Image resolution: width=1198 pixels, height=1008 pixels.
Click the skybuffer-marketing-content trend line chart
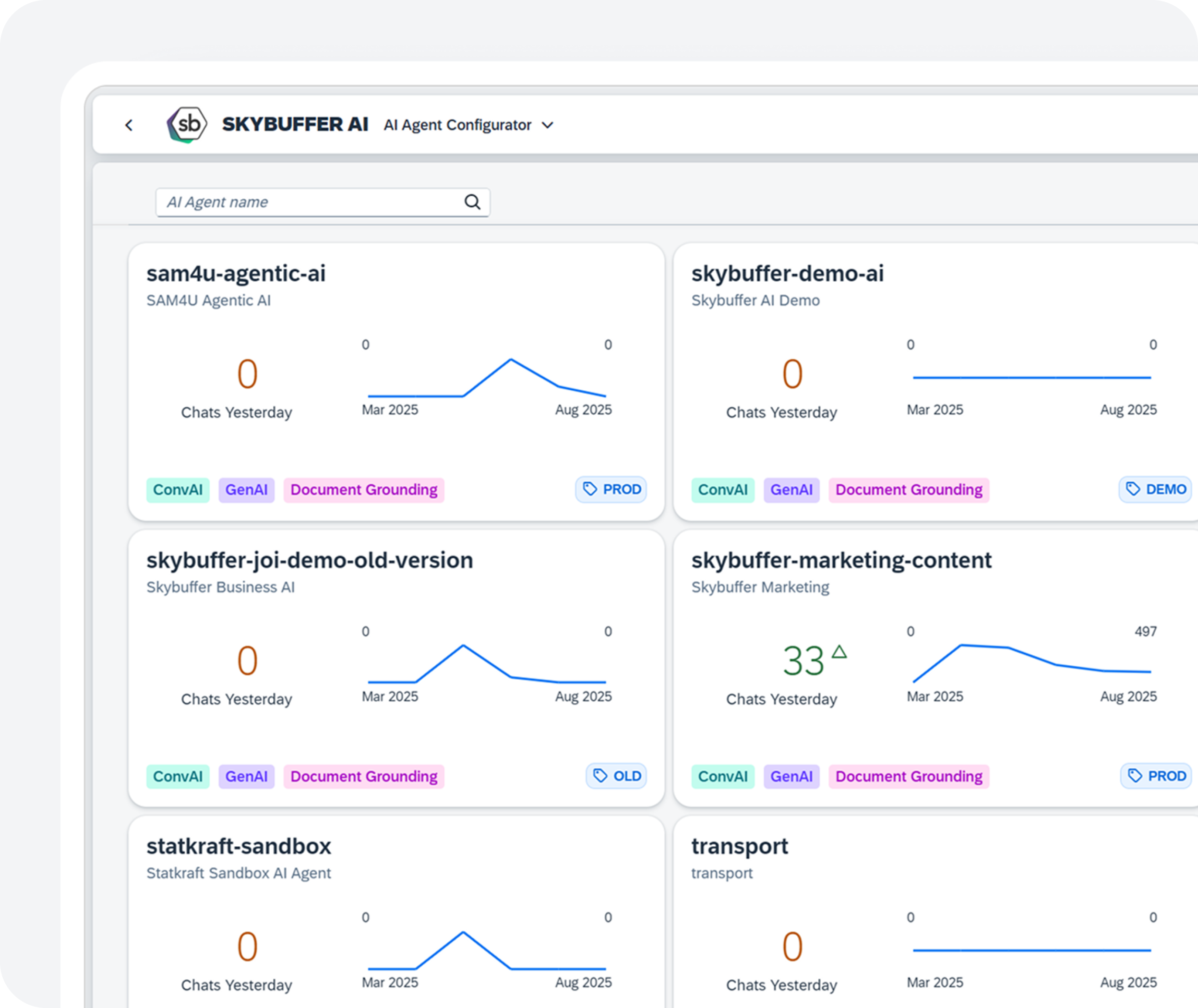1032,663
